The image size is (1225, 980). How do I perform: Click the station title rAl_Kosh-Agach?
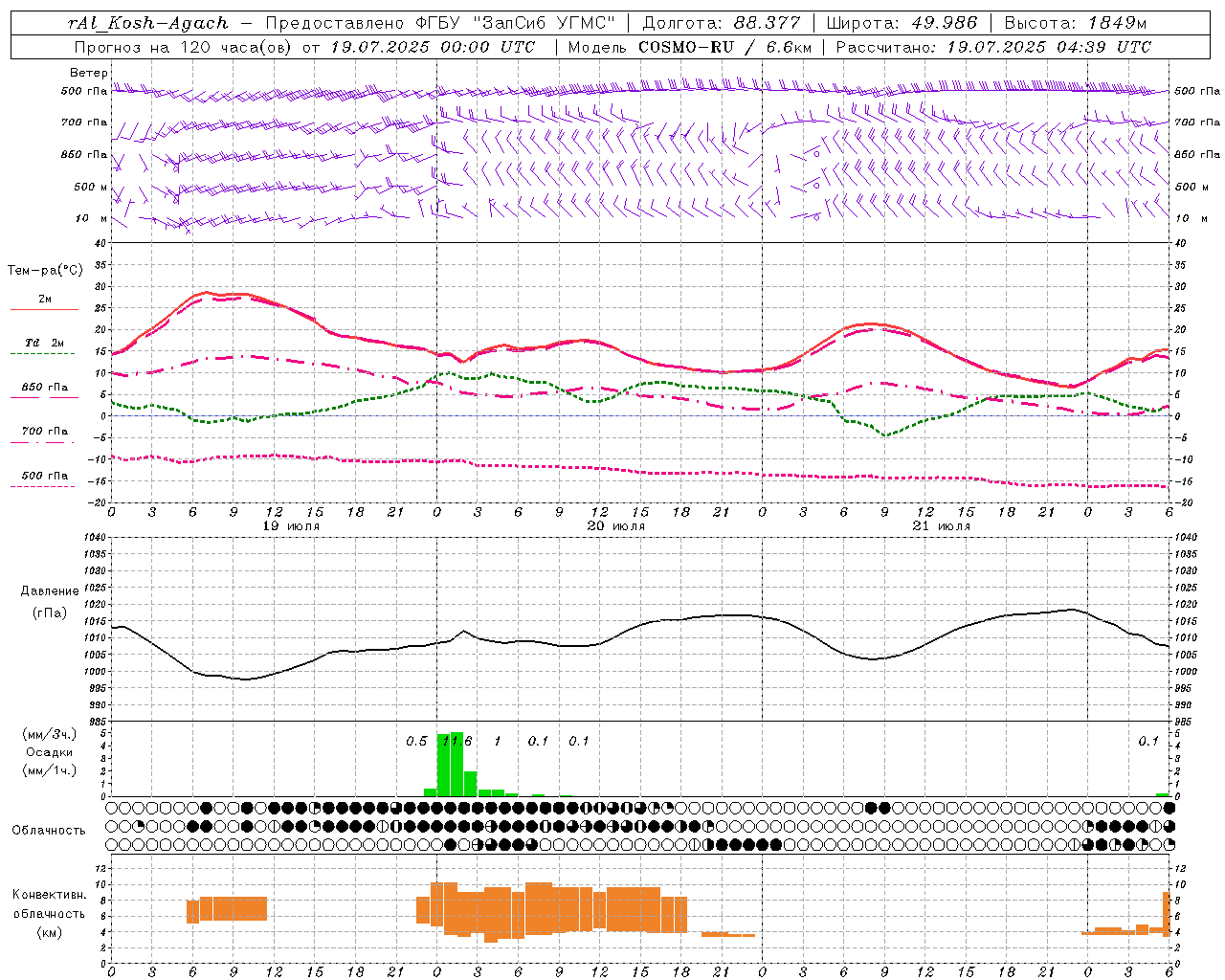148,23
